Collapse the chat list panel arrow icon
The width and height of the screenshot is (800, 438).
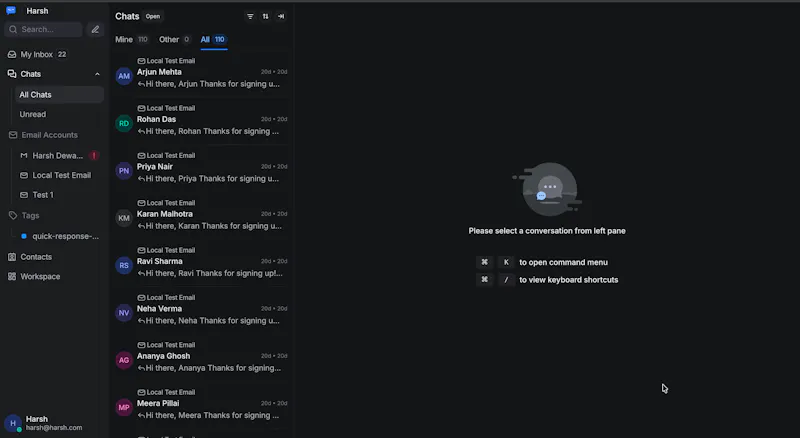point(281,16)
